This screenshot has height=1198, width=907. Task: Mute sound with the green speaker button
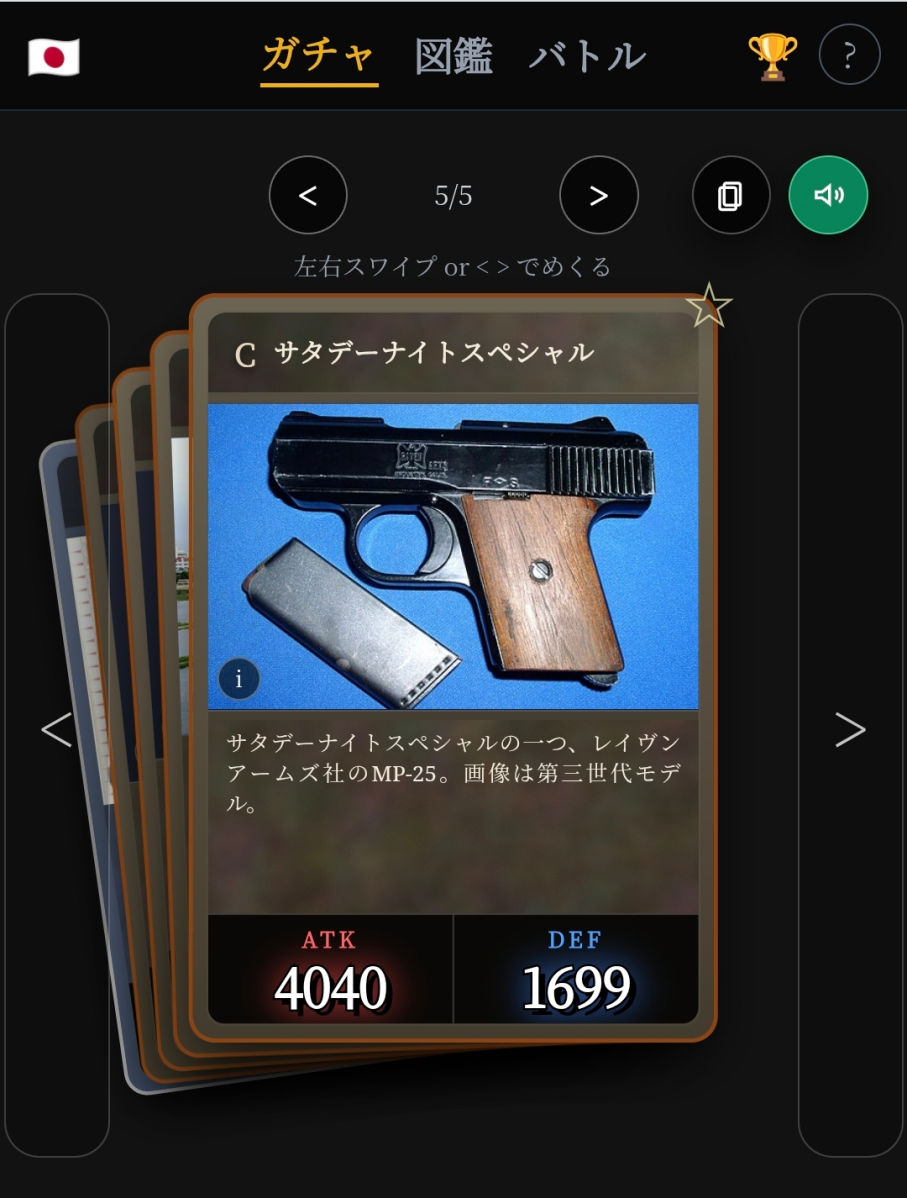(828, 195)
